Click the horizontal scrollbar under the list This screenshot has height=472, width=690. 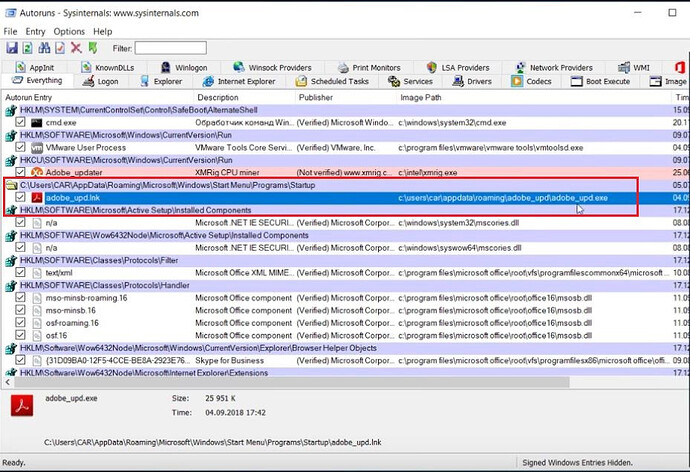[300, 381]
